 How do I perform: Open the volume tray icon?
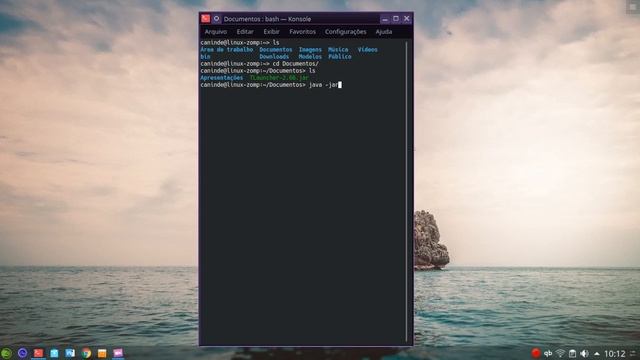(x=584, y=353)
